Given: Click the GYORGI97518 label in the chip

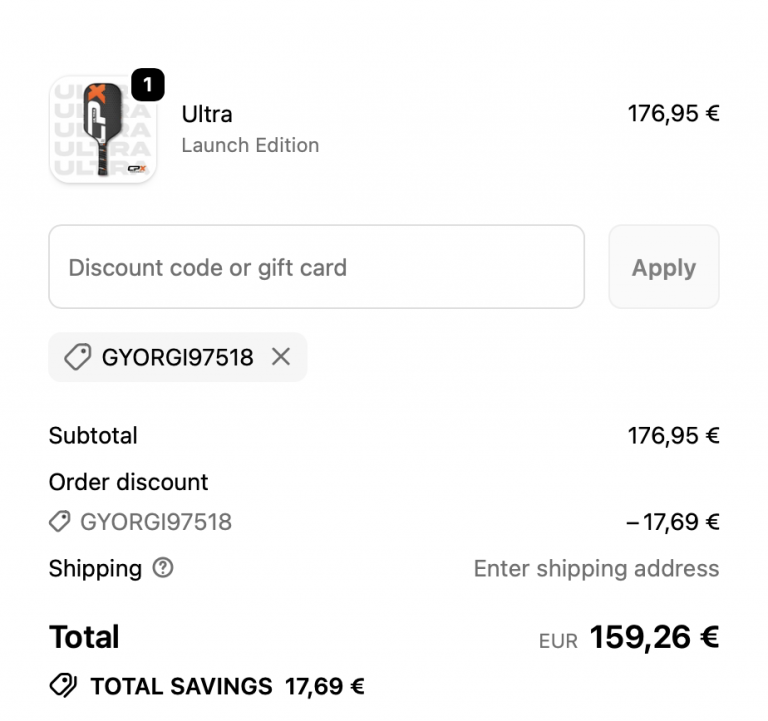Looking at the screenshot, I should 177,357.
